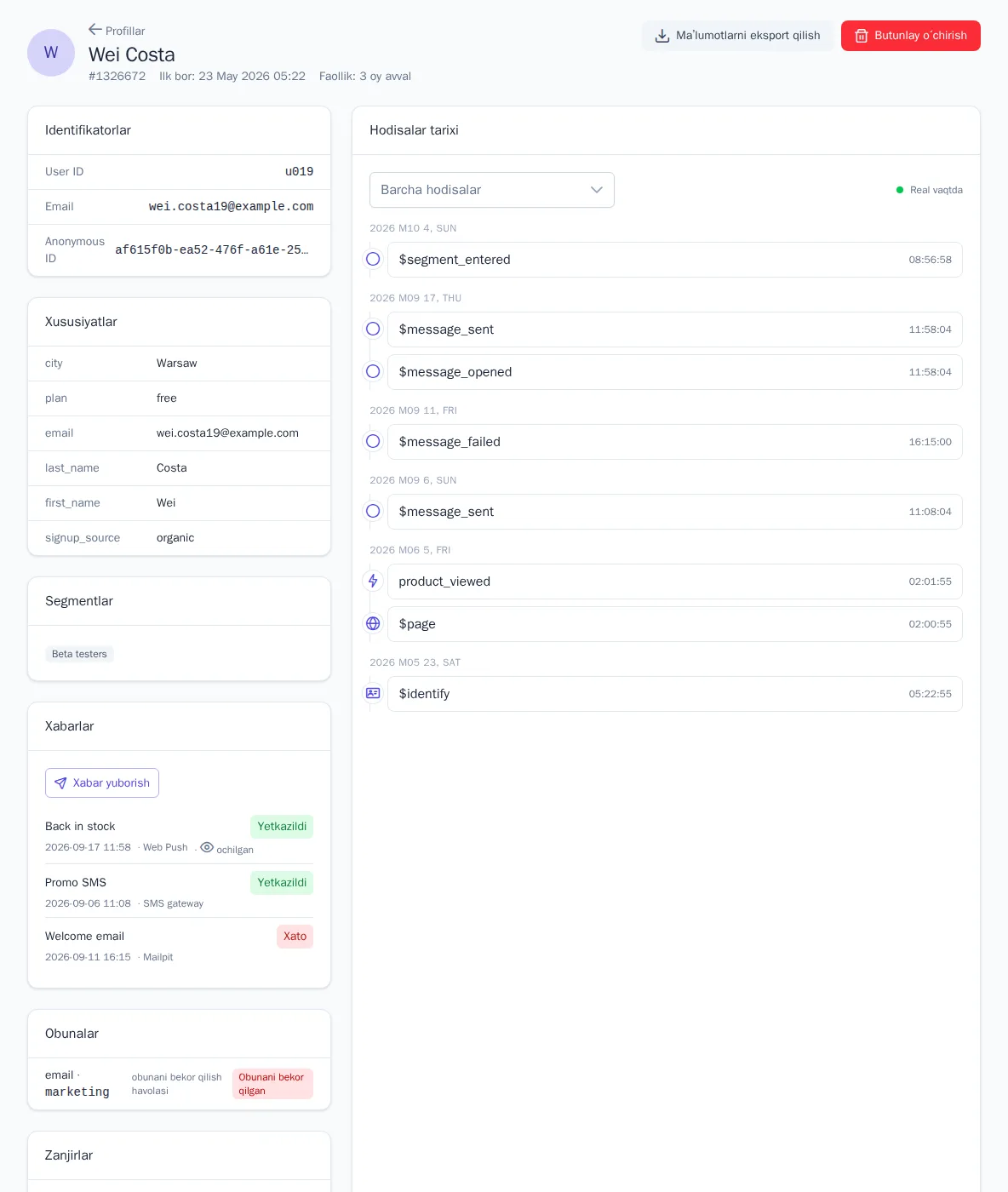
Task: Click the Obunani bekor qilgan status badge
Action: pos(272,1084)
